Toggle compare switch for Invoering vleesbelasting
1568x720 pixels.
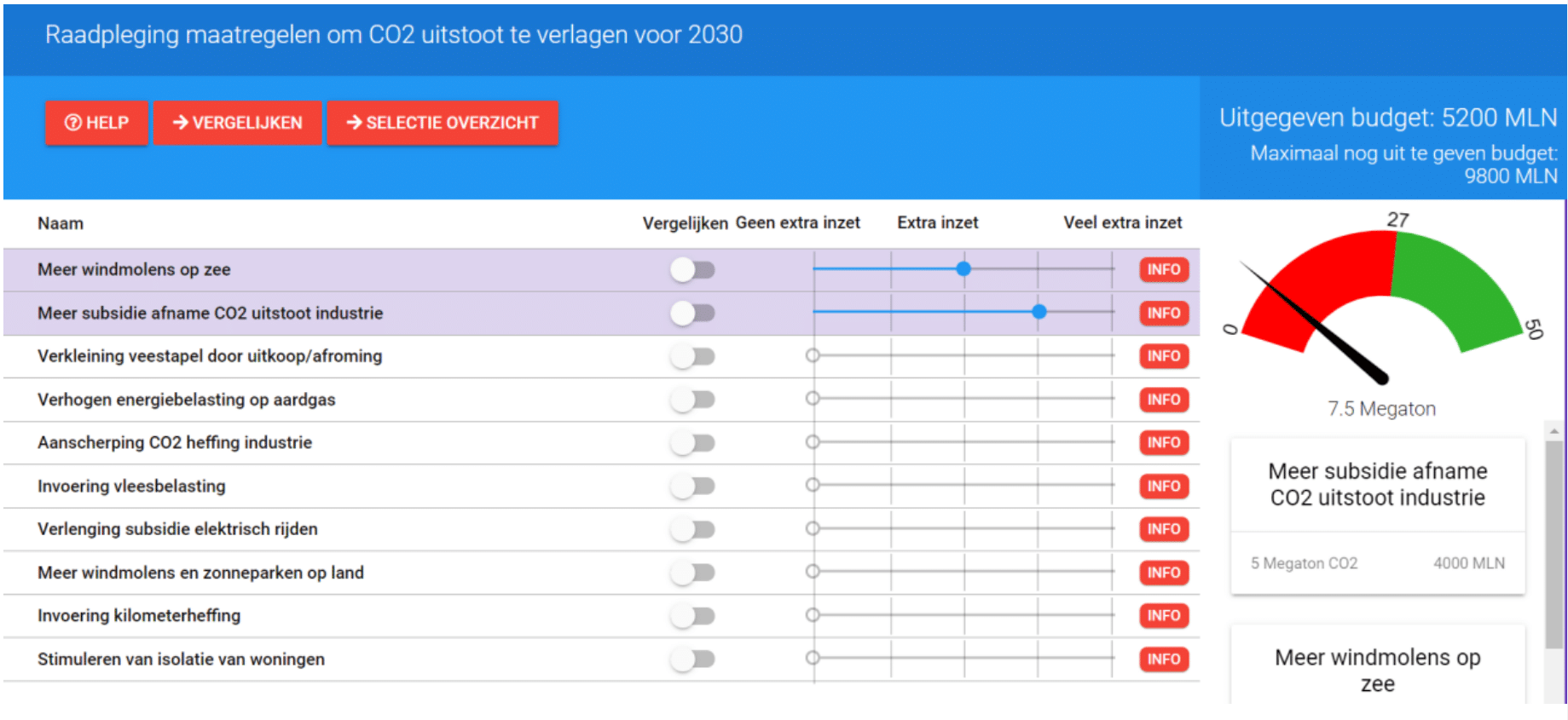(x=692, y=487)
